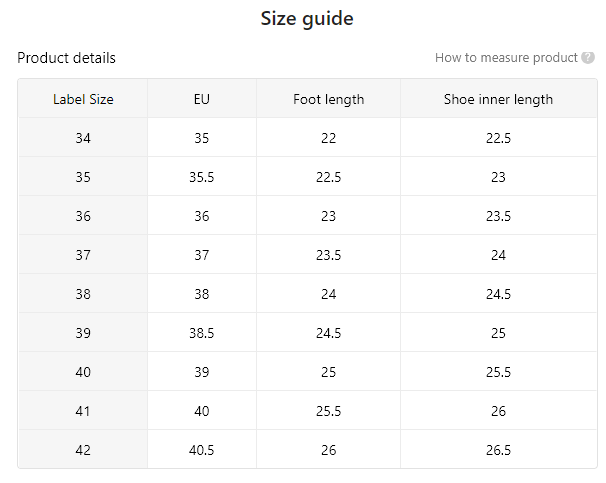Click the Size guide heading
This screenshot has height=483, width=606.
click(x=307, y=19)
